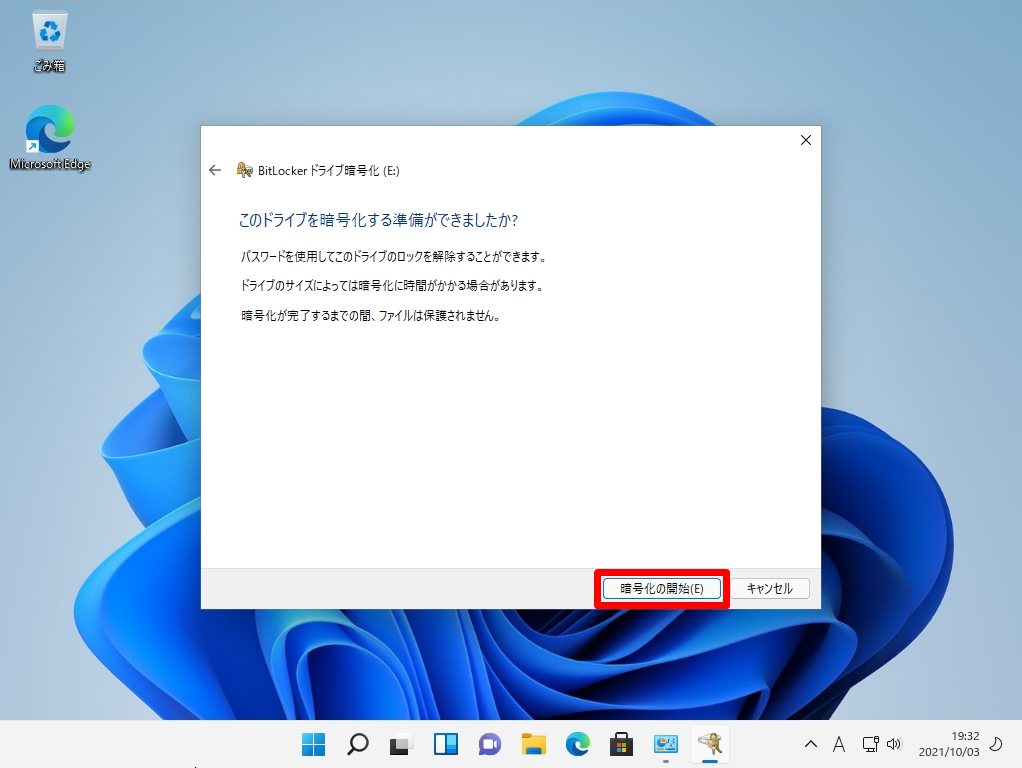Click the title BitLocker ドライブ暗号化 (E:)

coord(328,170)
